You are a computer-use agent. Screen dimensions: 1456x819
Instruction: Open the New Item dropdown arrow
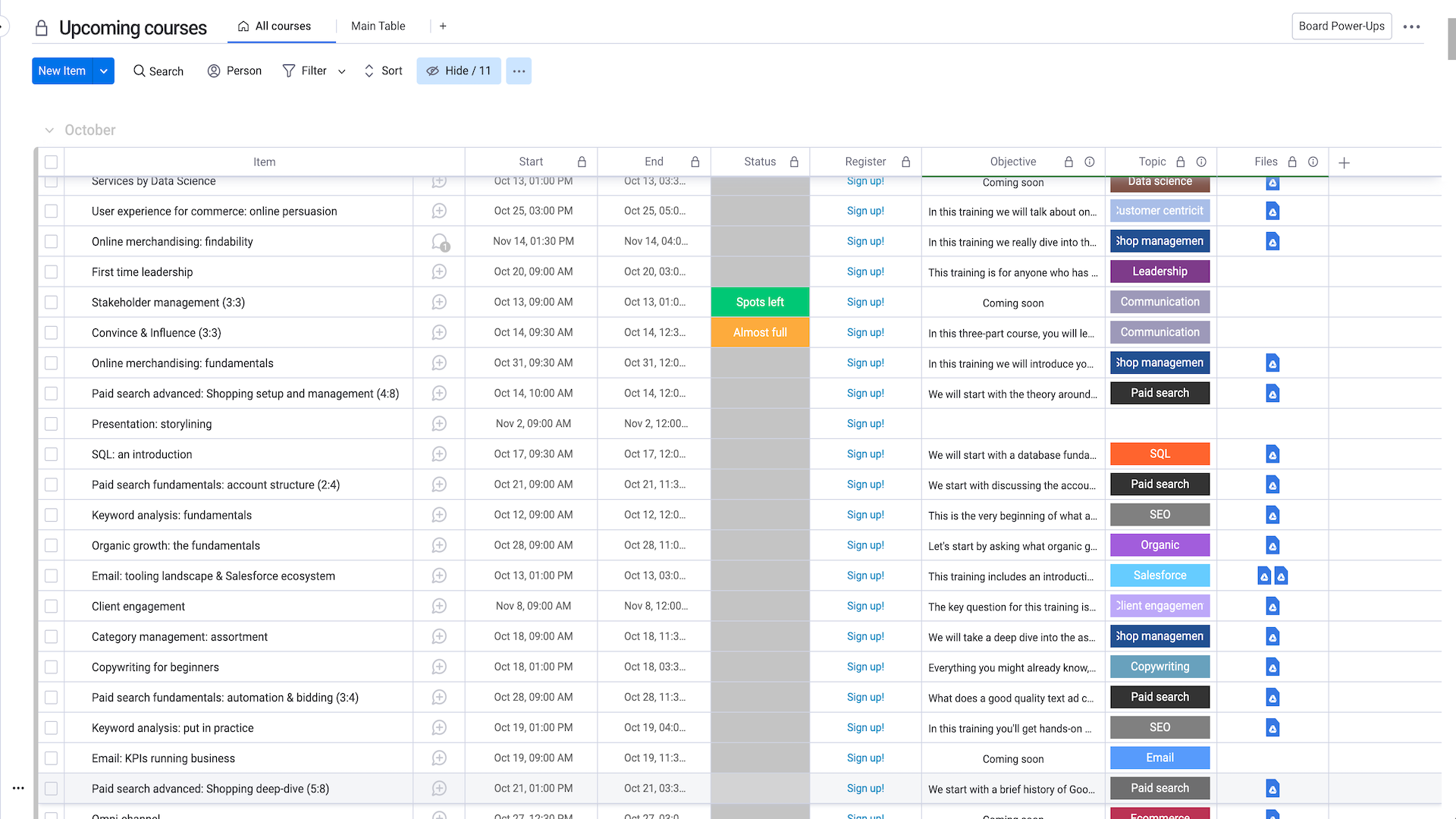pyautogui.click(x=104, y=71)
